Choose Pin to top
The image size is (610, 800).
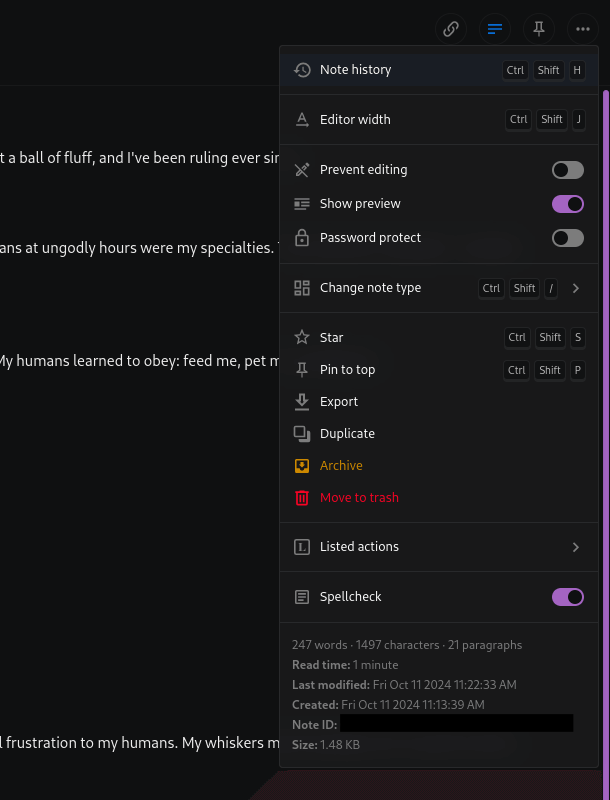click(x=347, y=370)
